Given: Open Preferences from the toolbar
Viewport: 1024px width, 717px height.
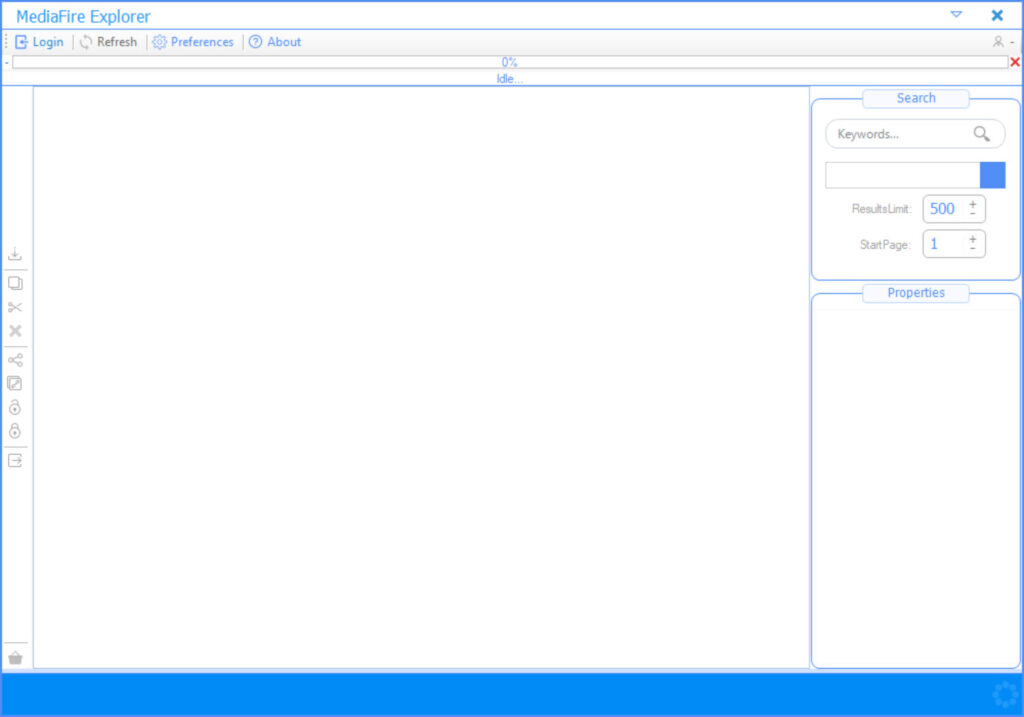Looking at the screenshot, I should tap(193, 42).
